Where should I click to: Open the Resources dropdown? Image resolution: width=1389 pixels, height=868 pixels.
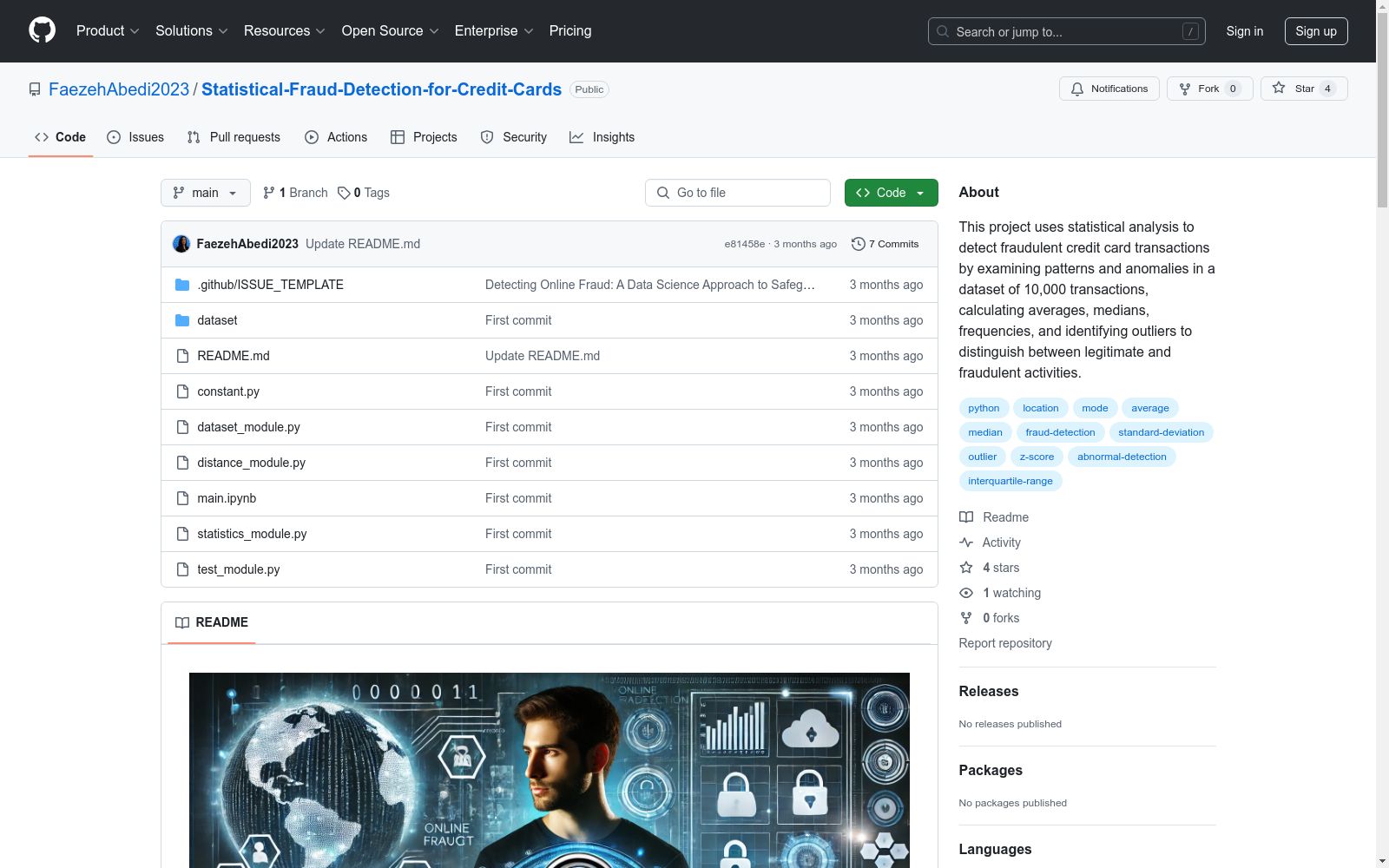click(x=285, y=30)
